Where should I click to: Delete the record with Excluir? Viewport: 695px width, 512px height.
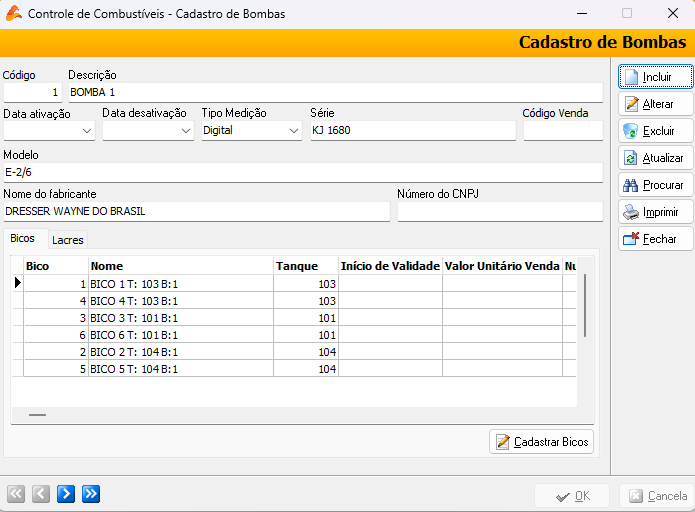(x=656, y=131)
